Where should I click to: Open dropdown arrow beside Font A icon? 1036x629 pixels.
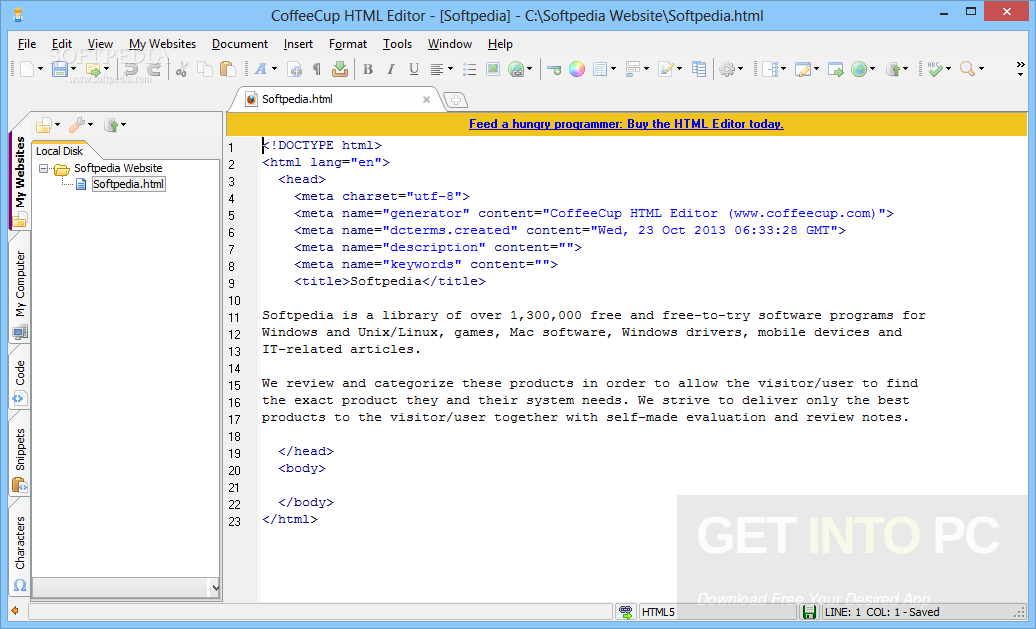274,69
